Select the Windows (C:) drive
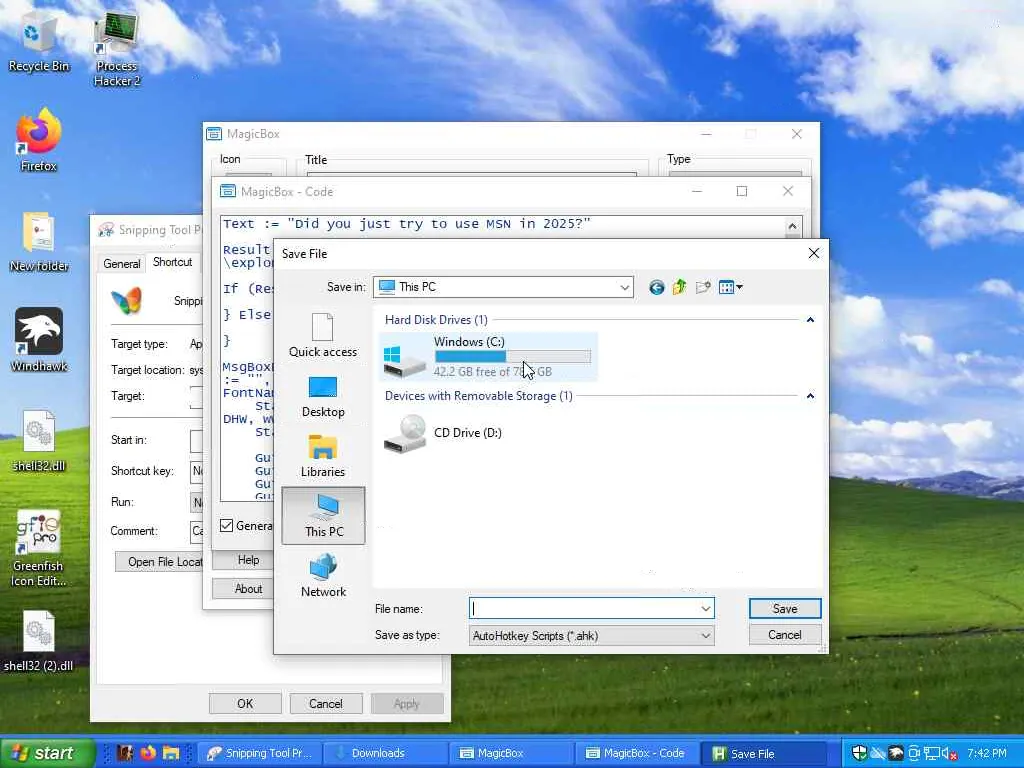1024x768 pixels. click(488, 357)
